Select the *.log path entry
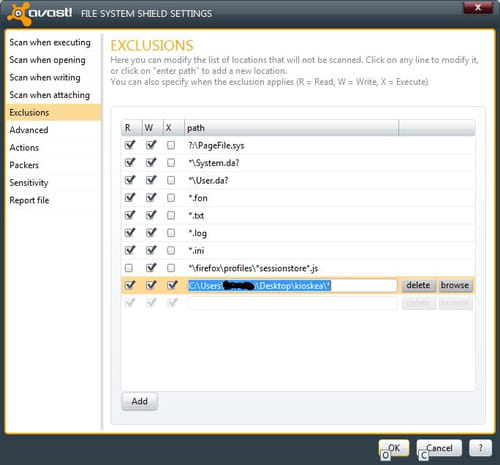The height and width of the screenshot is (465, 500). 198,233
